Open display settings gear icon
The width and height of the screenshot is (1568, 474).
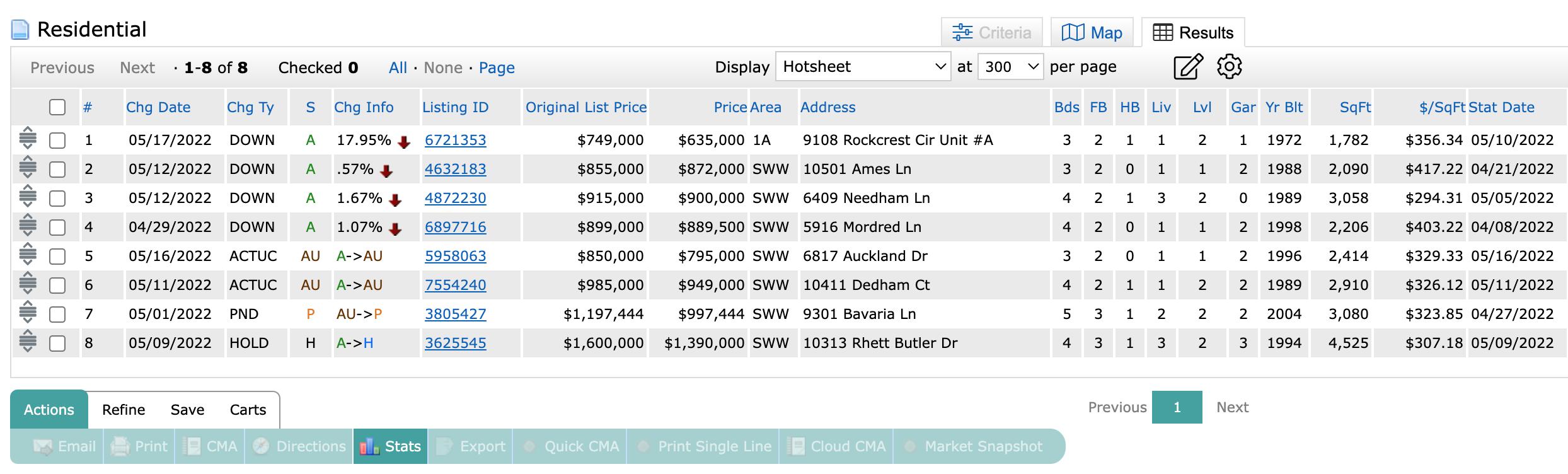1229,67
